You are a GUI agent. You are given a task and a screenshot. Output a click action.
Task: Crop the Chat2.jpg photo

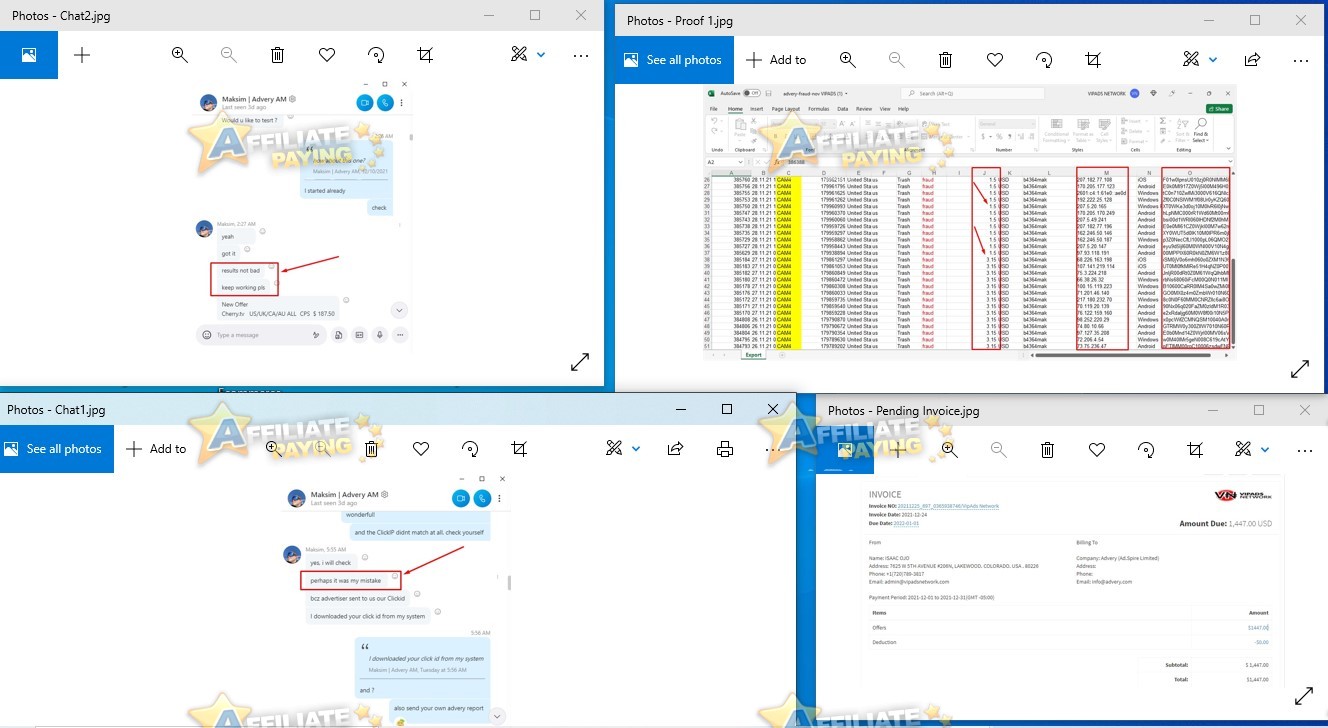[425, 55]
